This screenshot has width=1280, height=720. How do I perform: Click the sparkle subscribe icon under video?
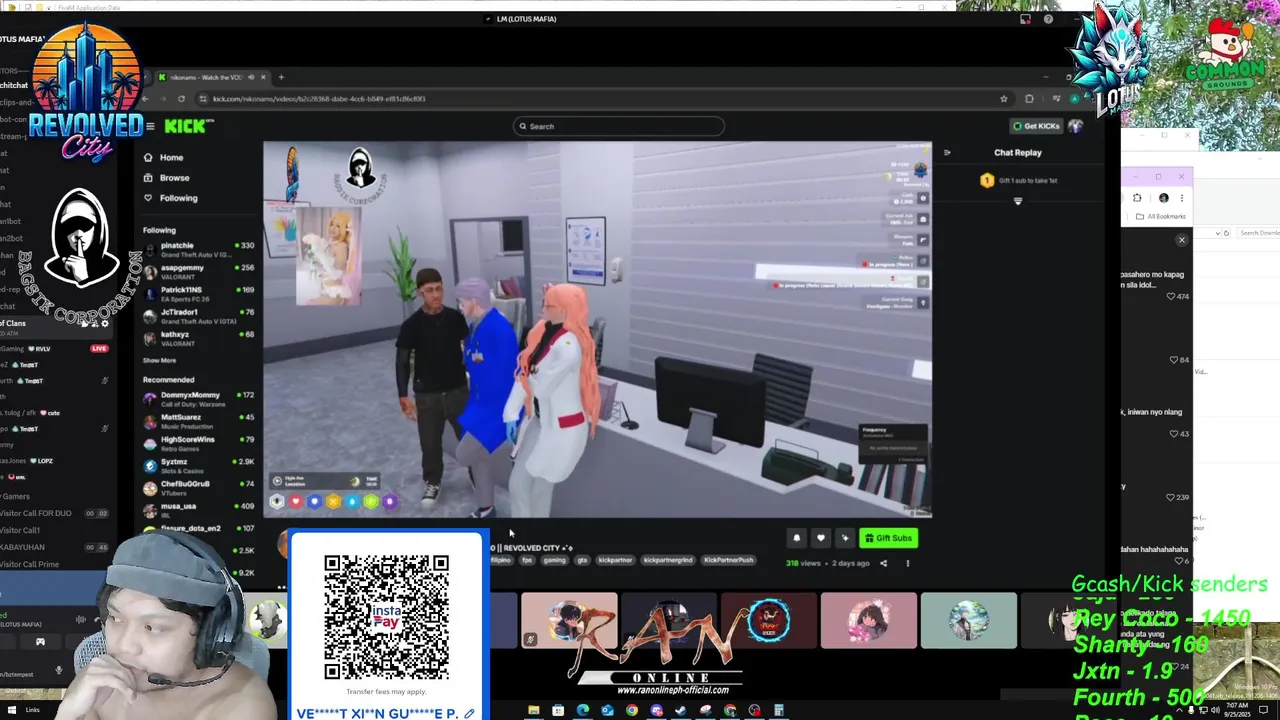tap(845, 538)
